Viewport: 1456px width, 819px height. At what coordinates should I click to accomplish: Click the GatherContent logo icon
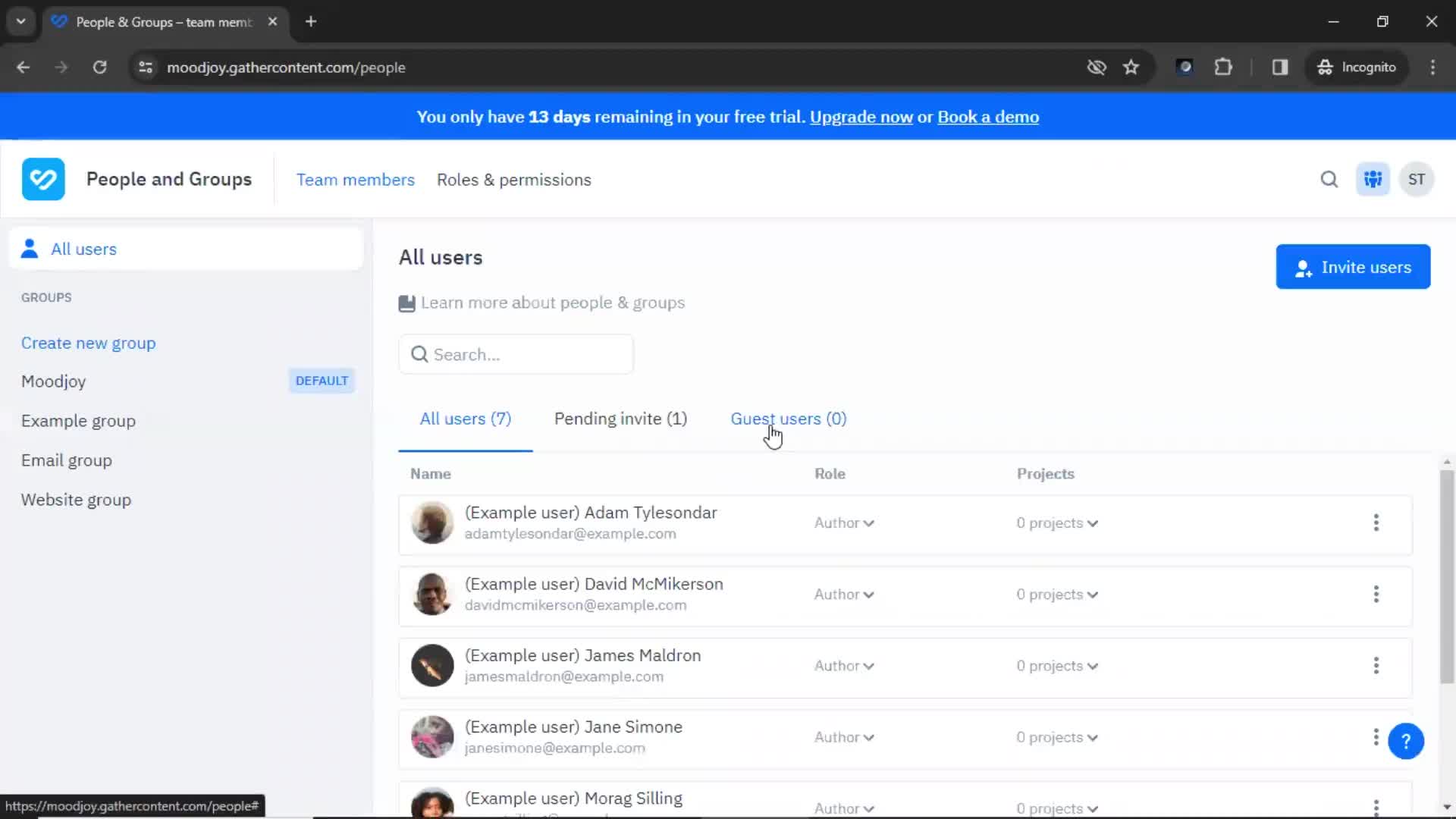point(43,178)
